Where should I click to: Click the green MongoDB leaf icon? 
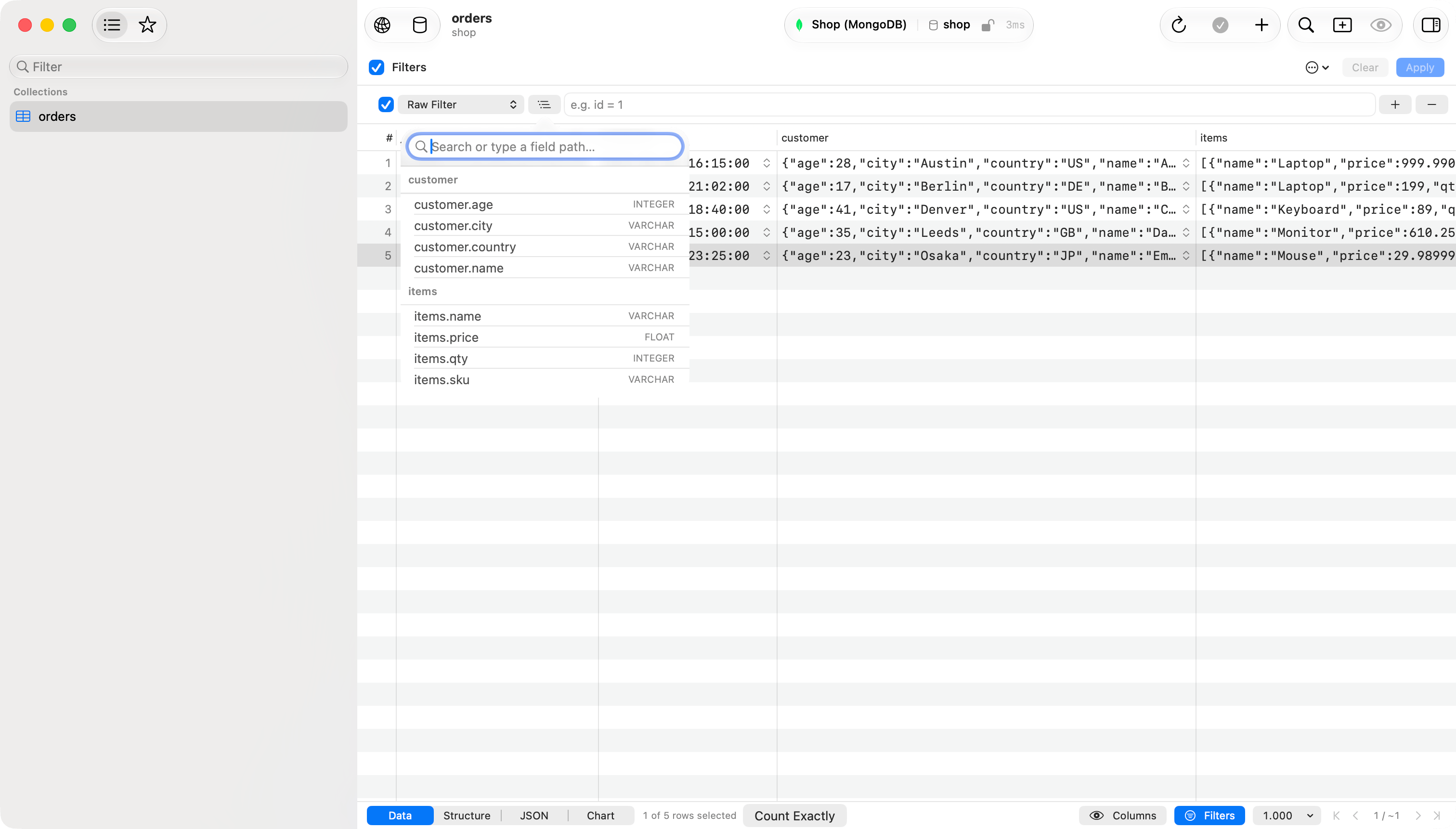point(799,25)
